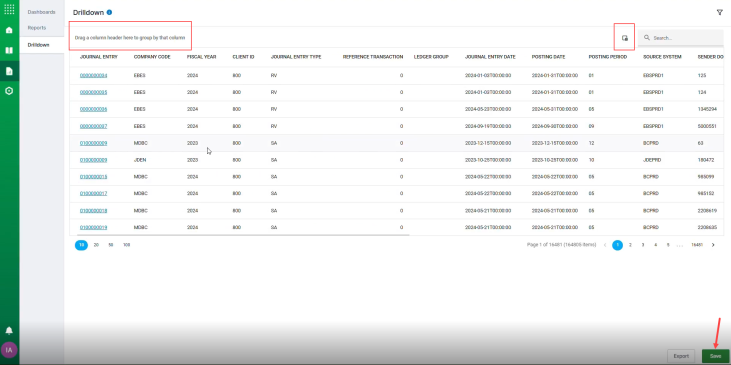Sort by Journal Entry Date column header
The height and width of the screenshot is (365, 731).
[490, 57]
